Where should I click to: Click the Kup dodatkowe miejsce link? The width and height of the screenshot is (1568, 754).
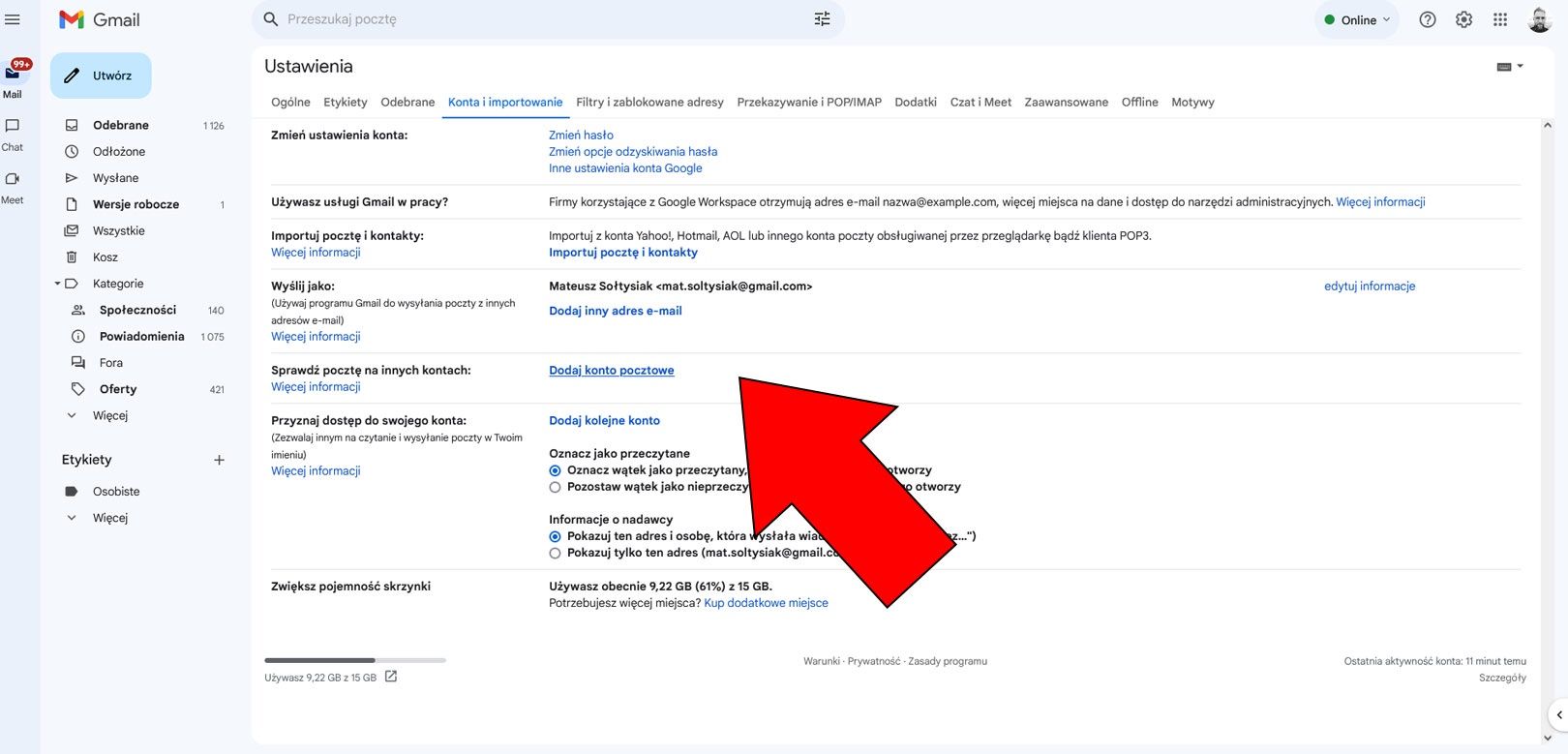(766, 602)
